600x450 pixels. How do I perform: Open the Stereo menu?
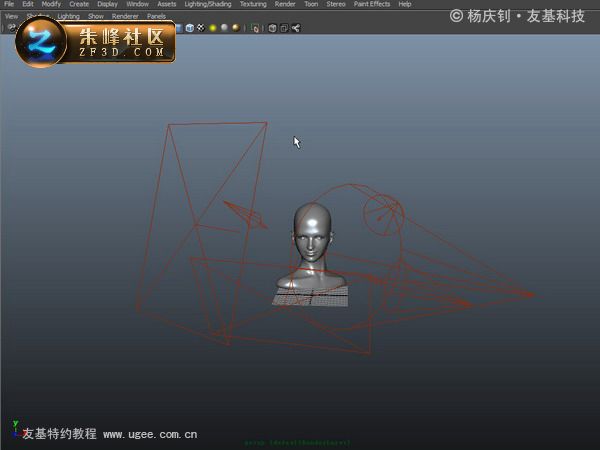tap(336, 4)
